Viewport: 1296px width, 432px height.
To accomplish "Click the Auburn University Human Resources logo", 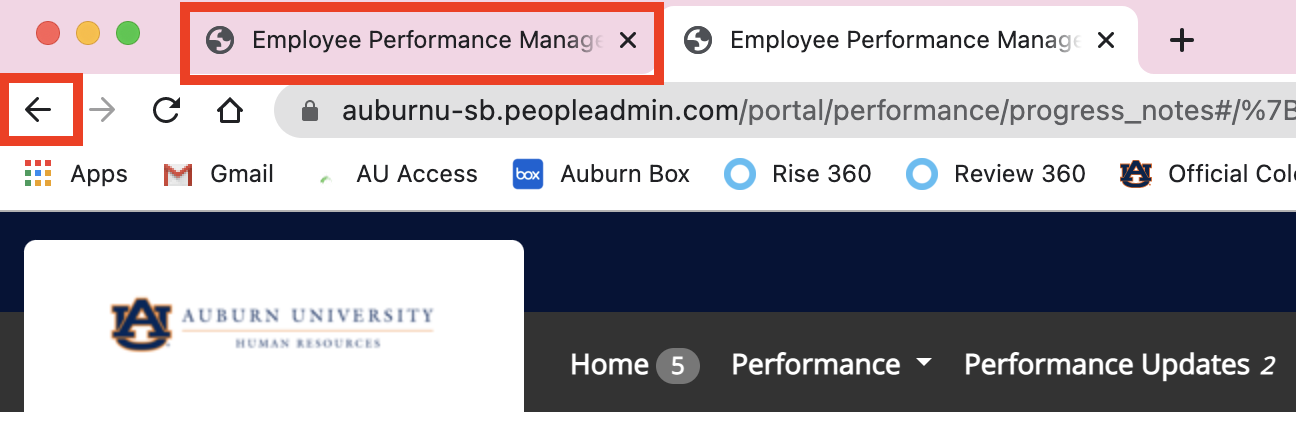I will click(x=274, y=327).
